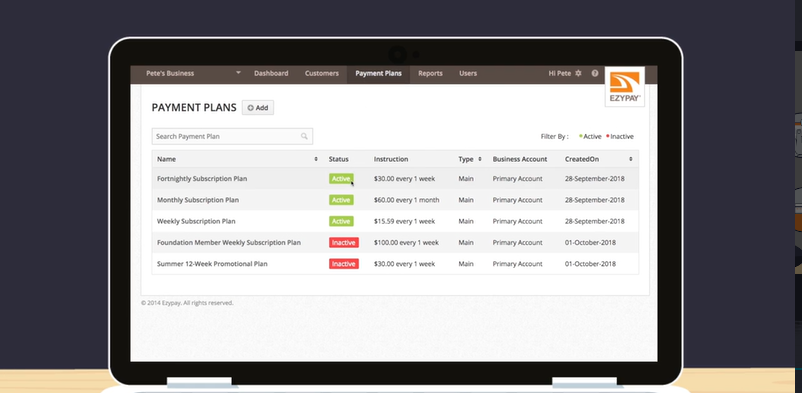Click the "$100.00 every 1 week" cell
This screenshot has height=393, width=802.
[406, 243]
